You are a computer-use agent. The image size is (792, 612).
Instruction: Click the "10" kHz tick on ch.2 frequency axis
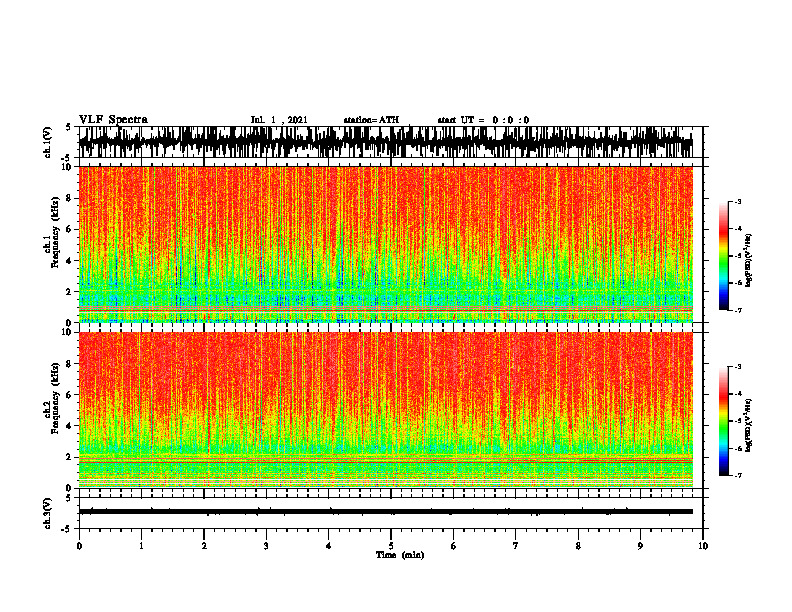pyautogui.click(x=68, y=332)
